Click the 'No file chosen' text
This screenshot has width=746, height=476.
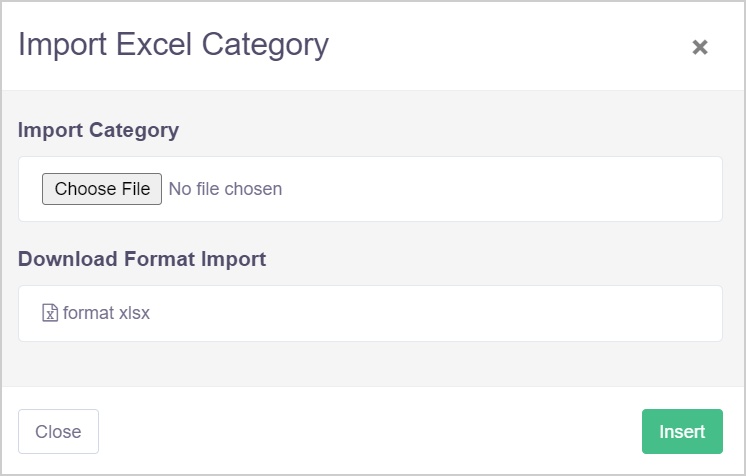[225, 189]
